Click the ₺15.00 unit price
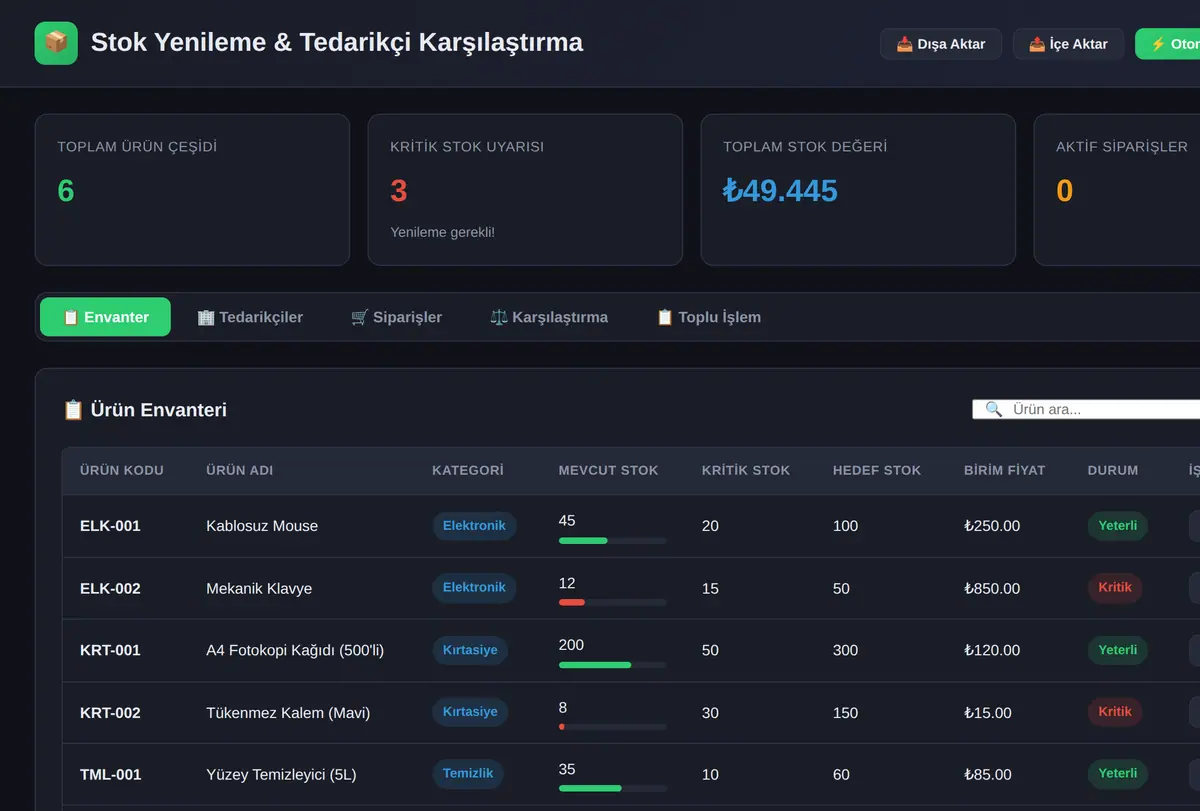 pos(988,713)
